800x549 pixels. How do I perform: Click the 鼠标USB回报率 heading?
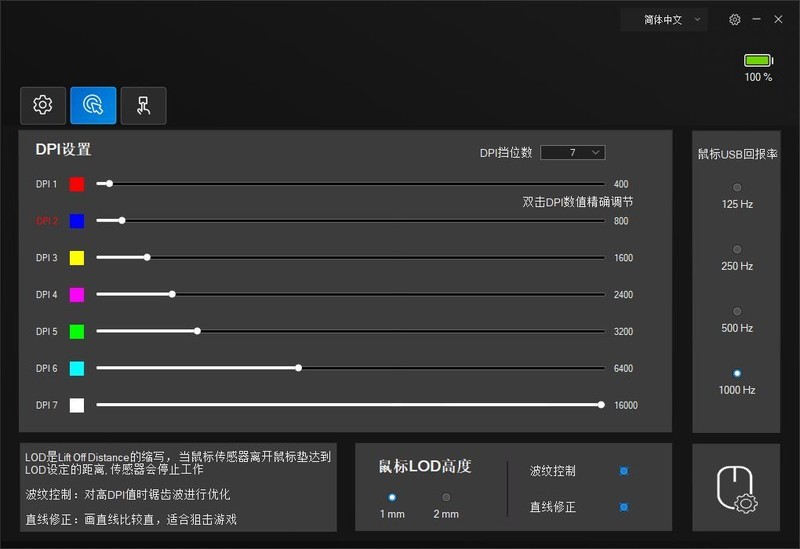(x=737, y=154)
